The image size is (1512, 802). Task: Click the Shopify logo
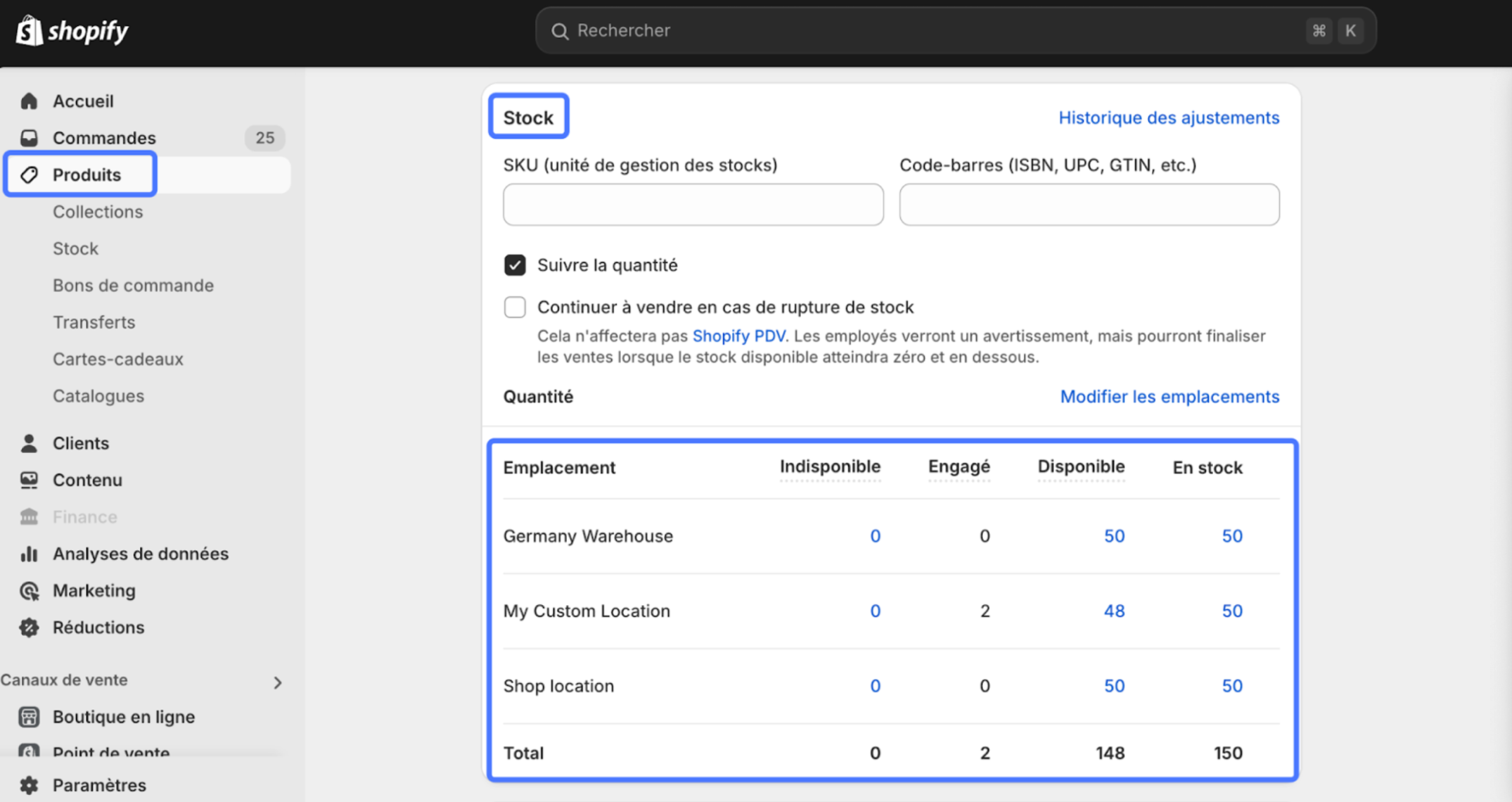[72, 30]
